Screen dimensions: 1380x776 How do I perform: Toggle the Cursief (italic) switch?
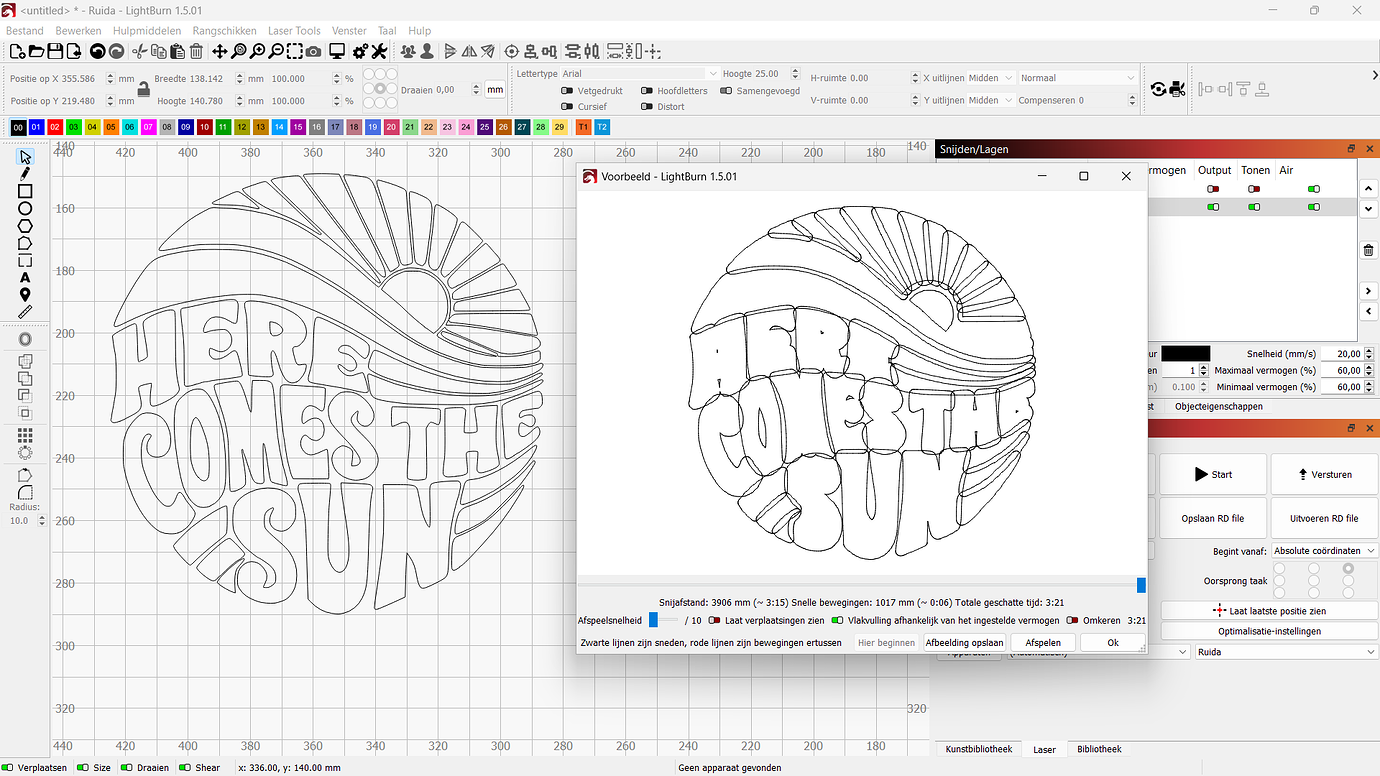[568, 106]
